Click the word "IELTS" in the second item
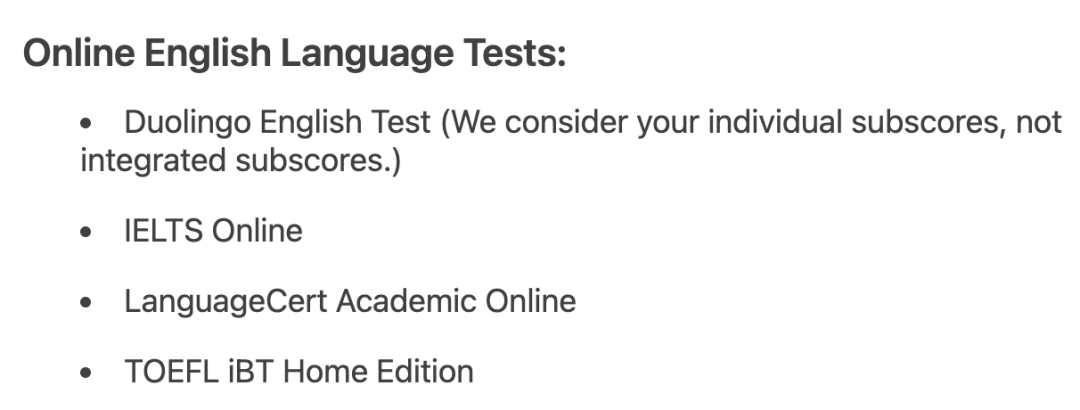Screen dimensions: 1080x410 click(x=162, y=231)
